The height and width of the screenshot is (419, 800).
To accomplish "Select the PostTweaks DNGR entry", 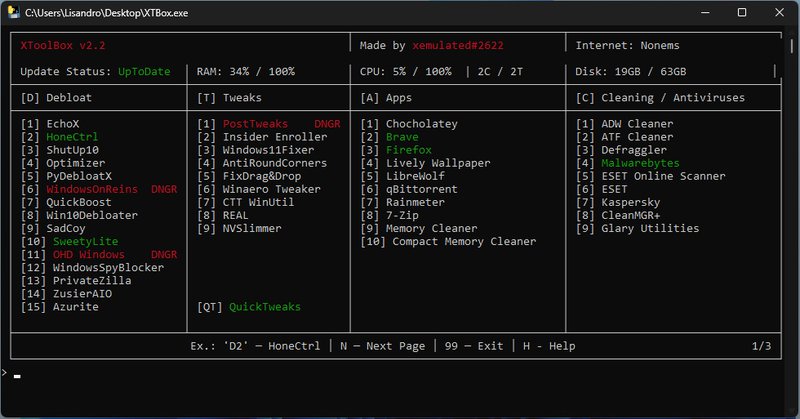I will pos(268,124).
